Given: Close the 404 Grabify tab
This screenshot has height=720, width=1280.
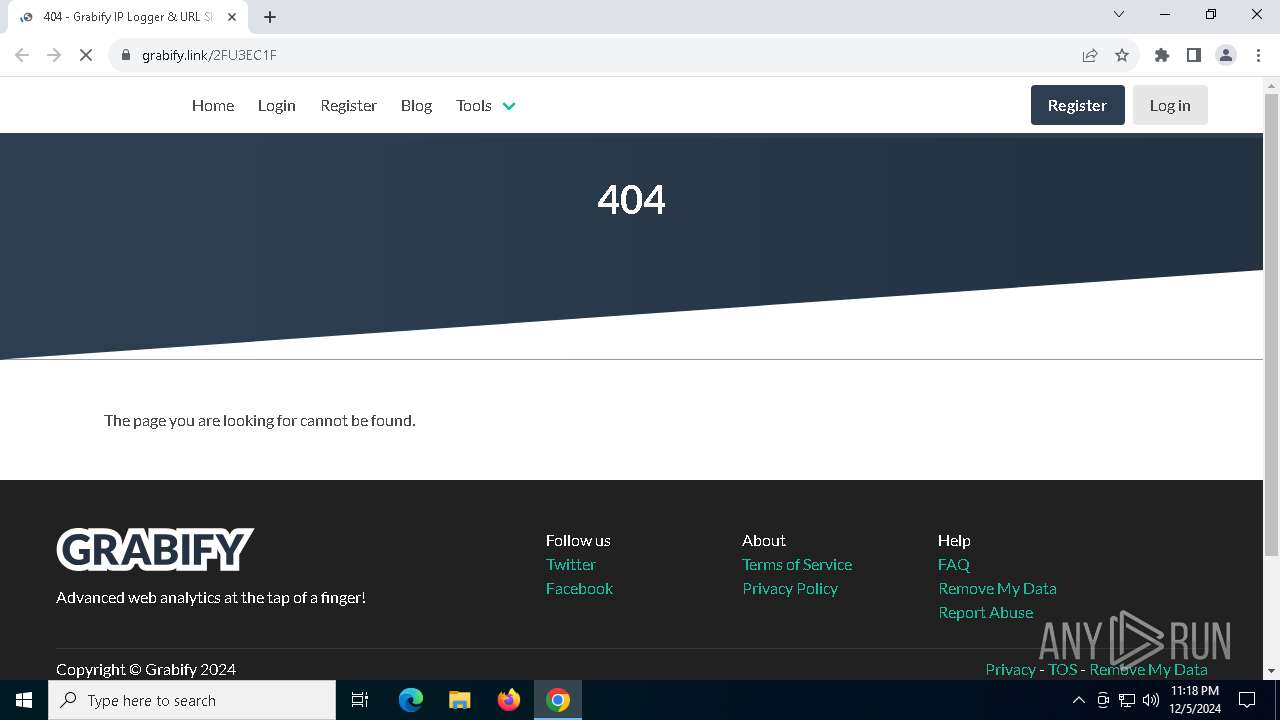Looking at the screenshot, I should coord(232,17).
